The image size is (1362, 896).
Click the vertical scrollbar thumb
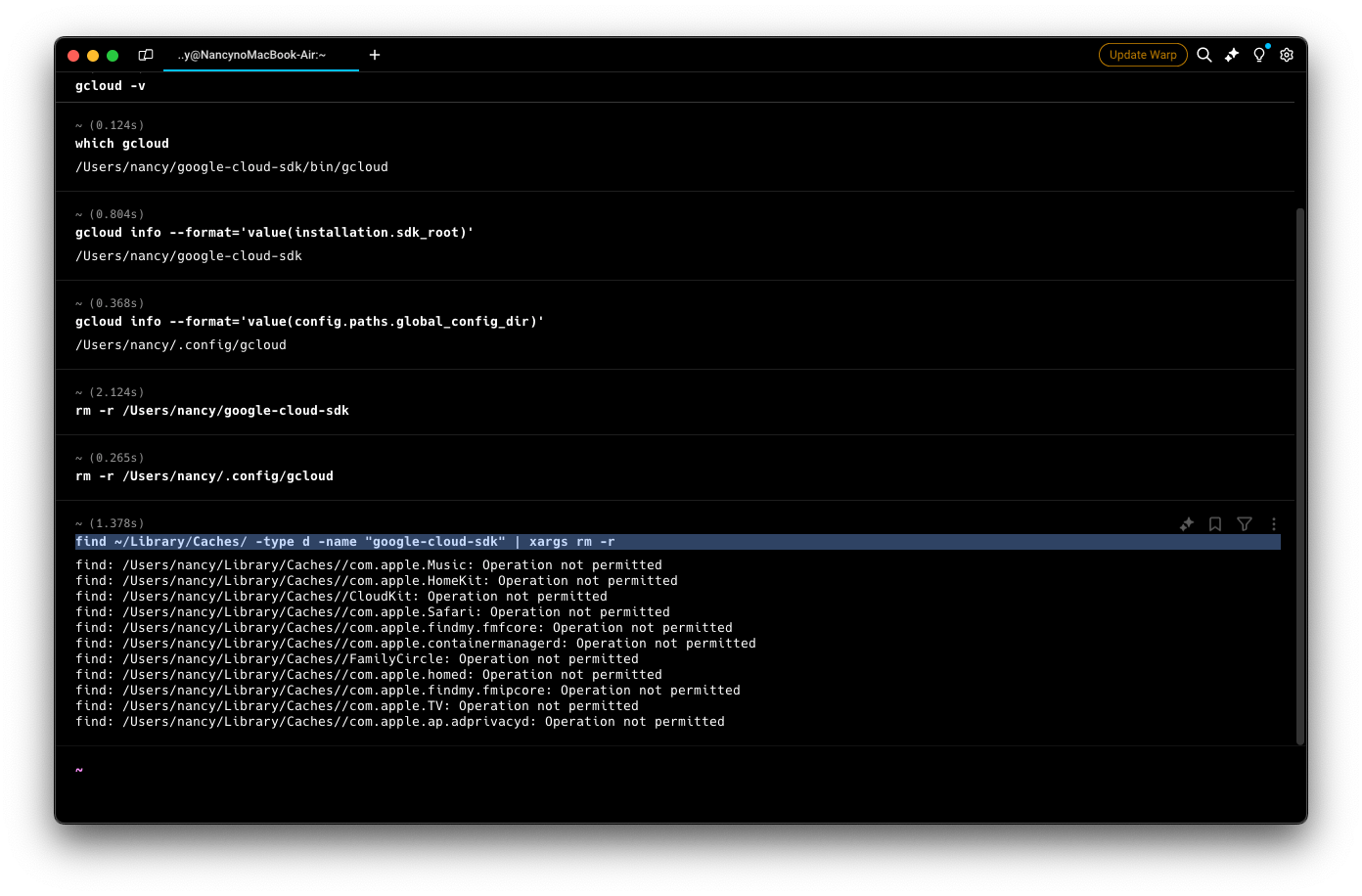pyautogui.click(x=1300, y=475)
